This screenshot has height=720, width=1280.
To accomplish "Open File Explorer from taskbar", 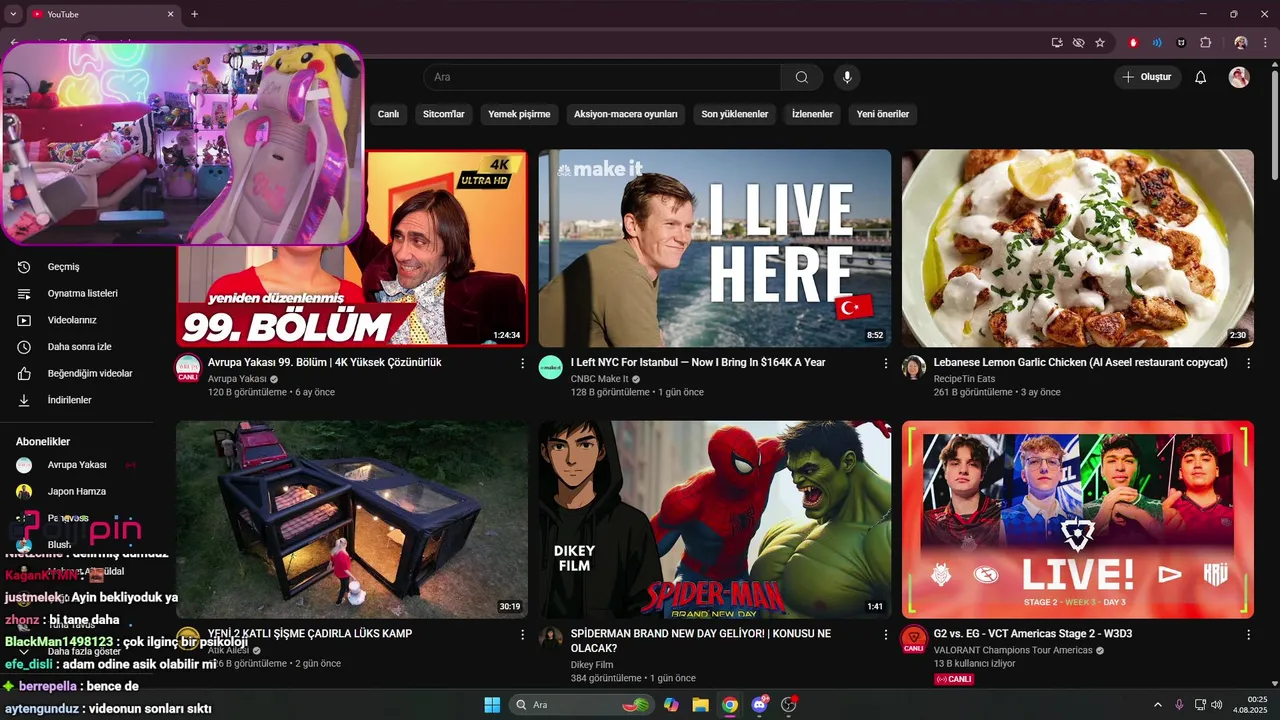I will (700, 705).
